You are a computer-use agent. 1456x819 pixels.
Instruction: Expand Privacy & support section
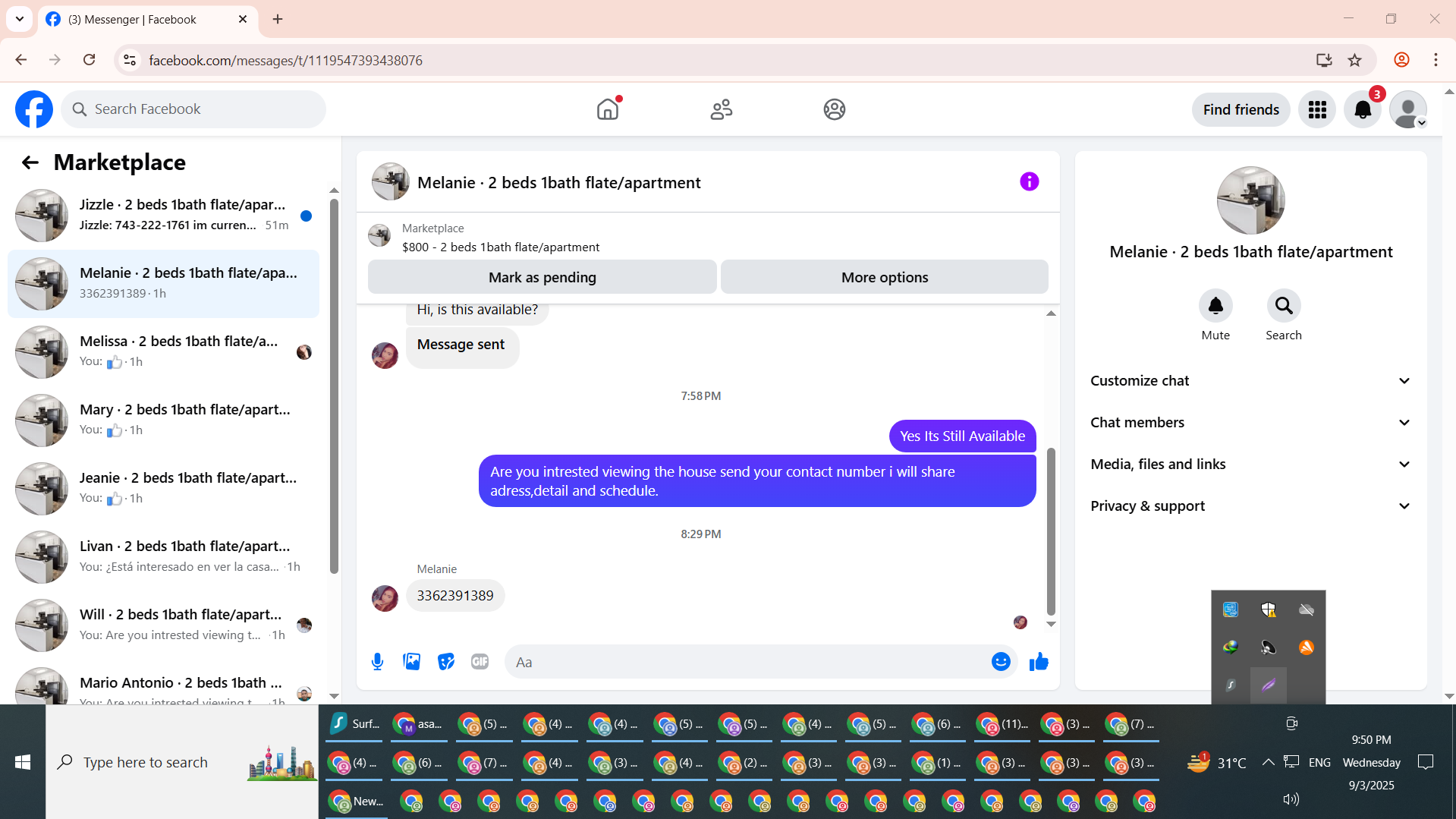pyautogui.click(x=1251, y=506)
